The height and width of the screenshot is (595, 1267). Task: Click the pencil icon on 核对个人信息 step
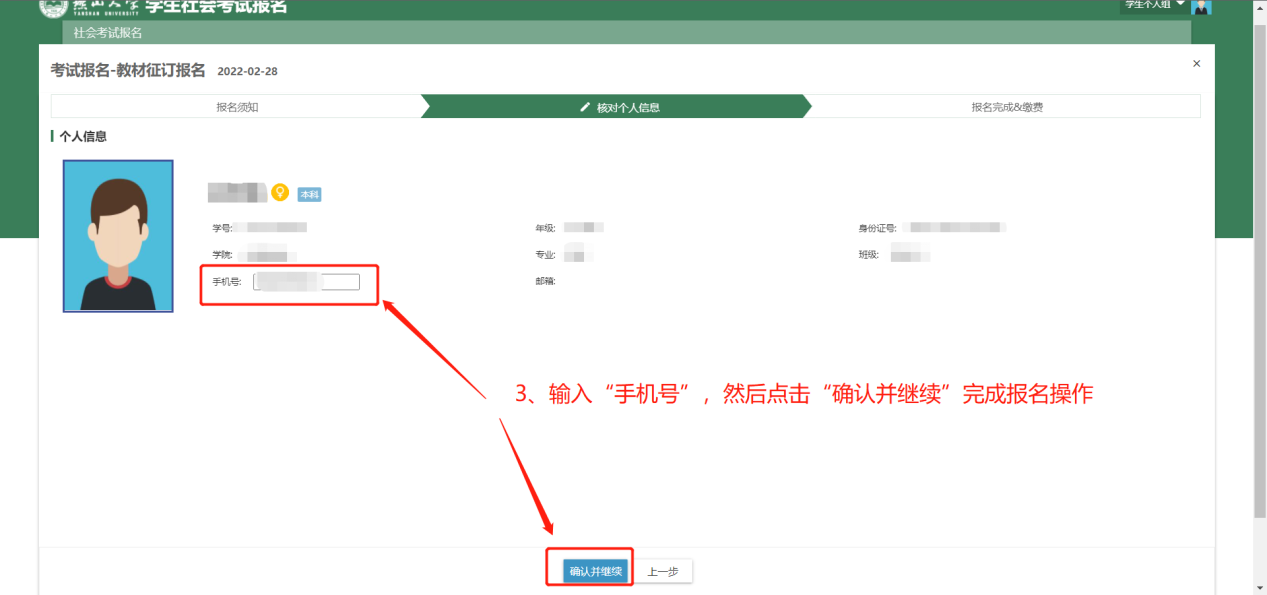pyautogui.click(x=585, y=107)
